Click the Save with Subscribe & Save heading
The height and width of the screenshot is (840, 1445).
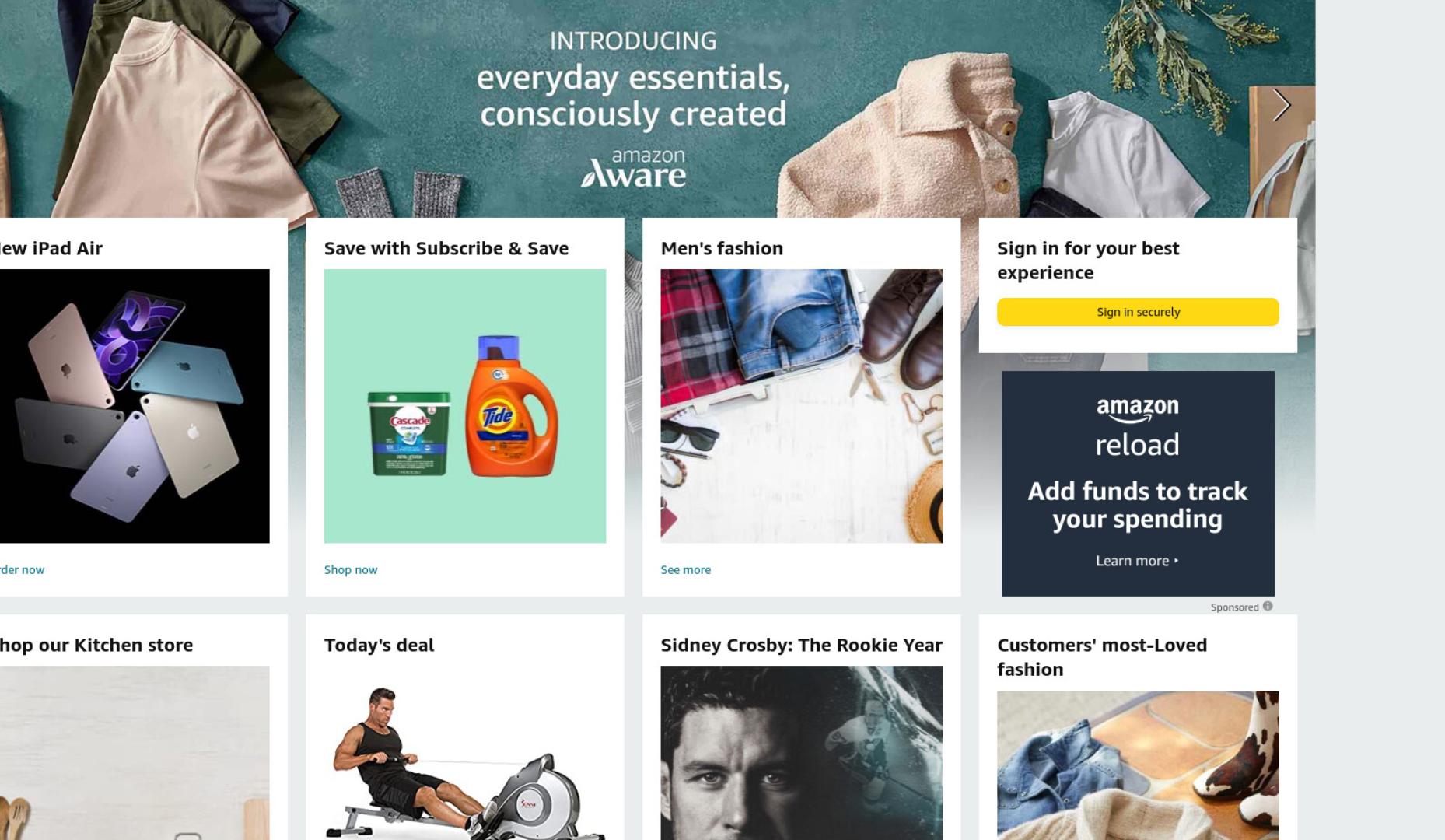(x=446, y=248)
